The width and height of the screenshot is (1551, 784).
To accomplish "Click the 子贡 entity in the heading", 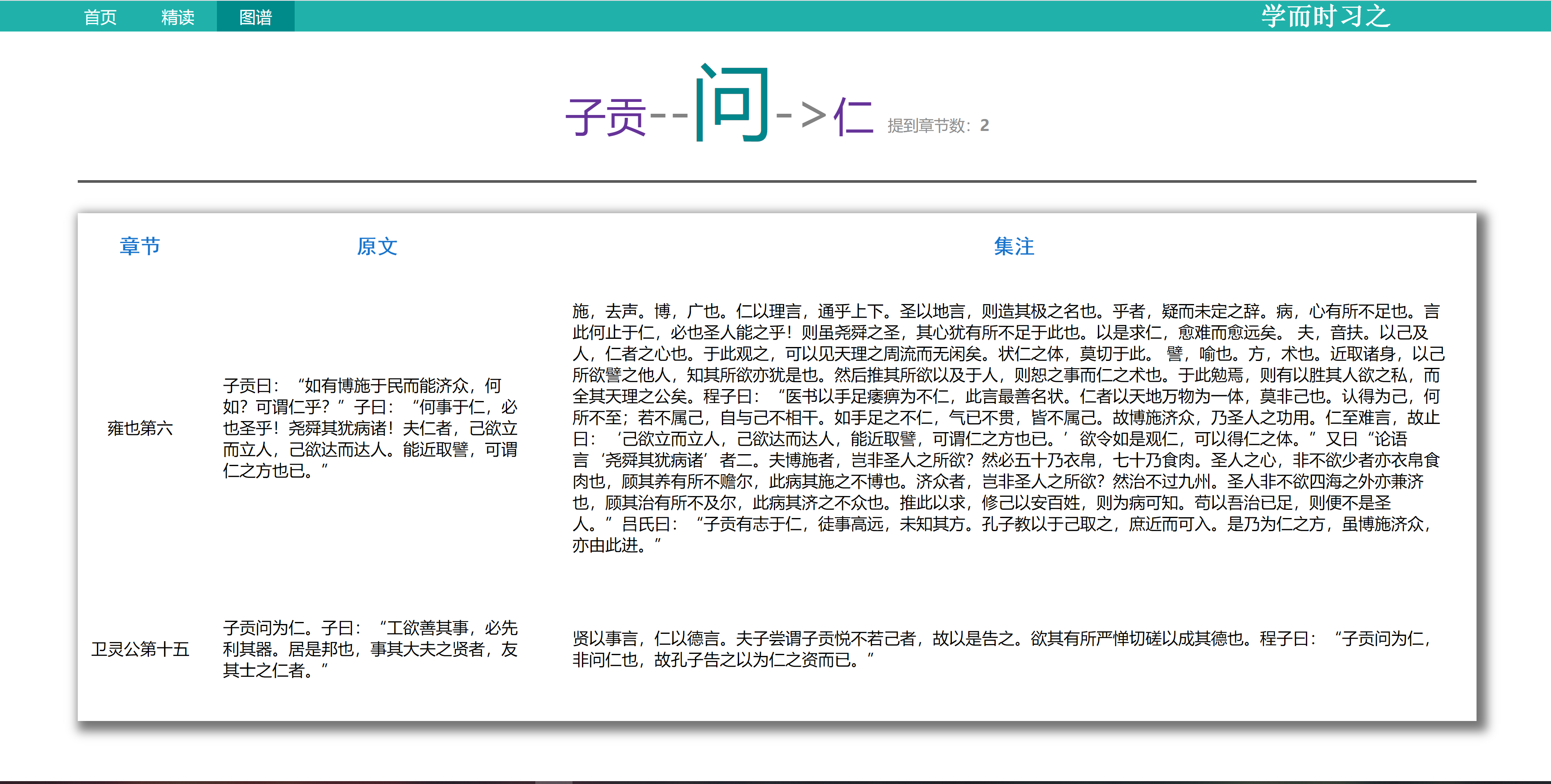I will 606,118.
